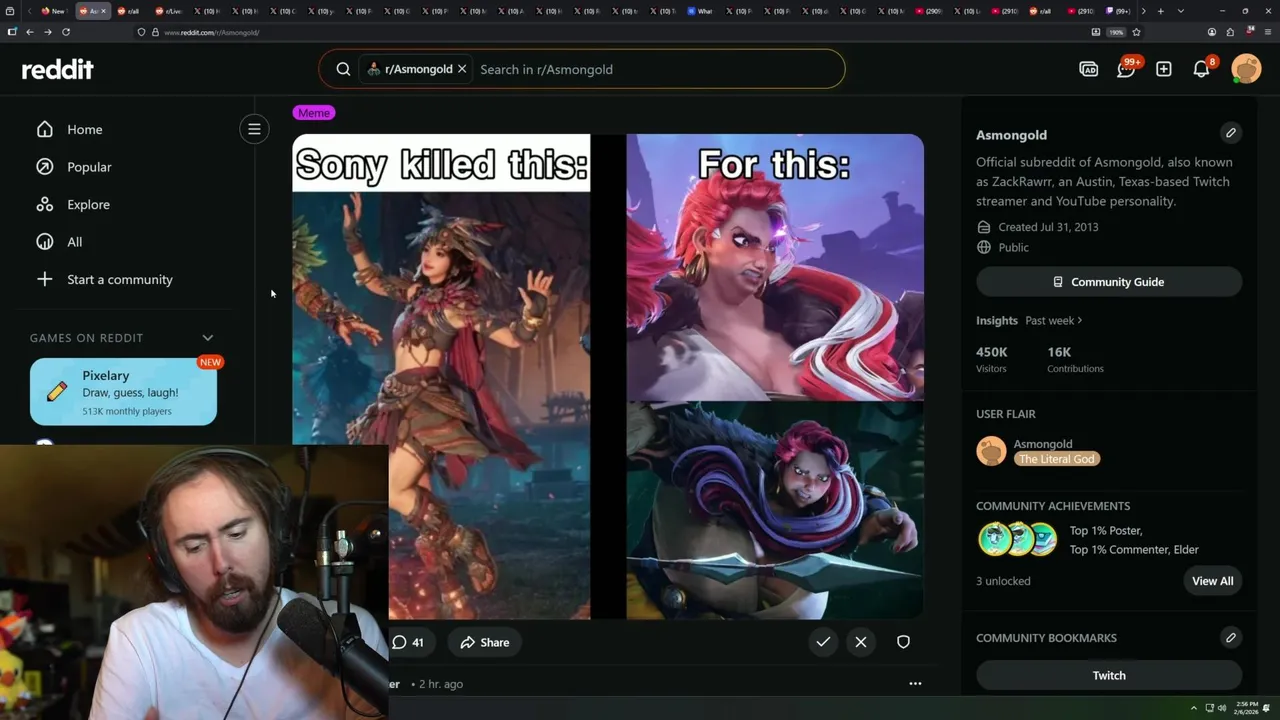Click the system tray volume icon
Viewport: 1280px width, 720px height.
tap(1221, 708)
